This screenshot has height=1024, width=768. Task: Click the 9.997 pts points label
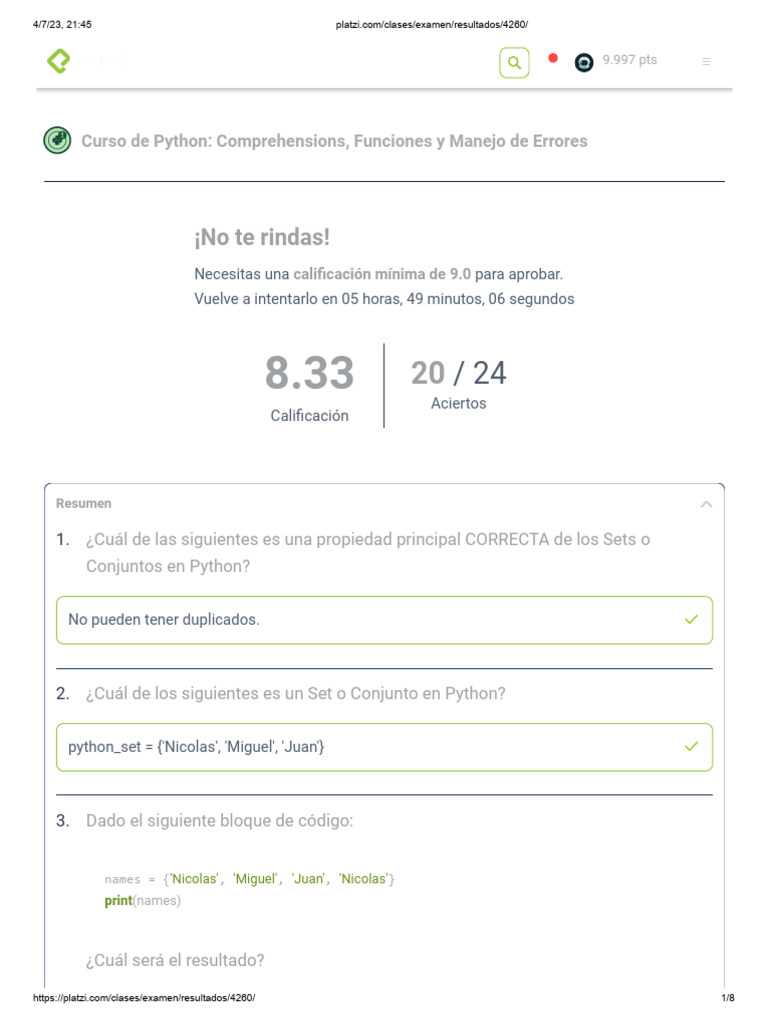pos(629,60)
